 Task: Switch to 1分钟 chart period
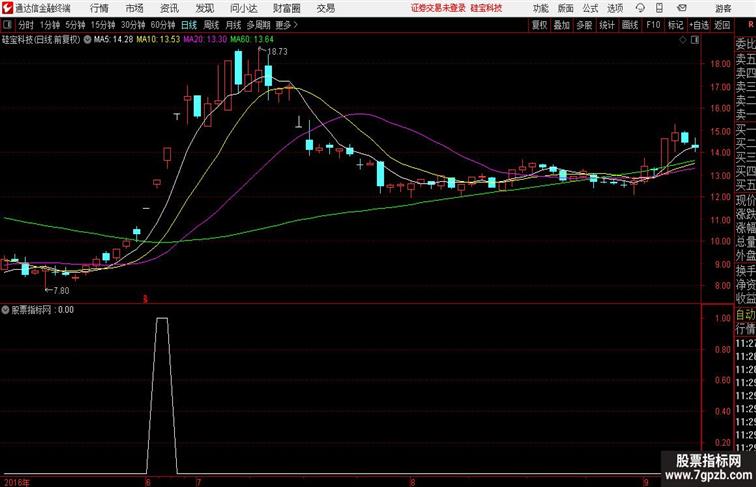point(50,25)
